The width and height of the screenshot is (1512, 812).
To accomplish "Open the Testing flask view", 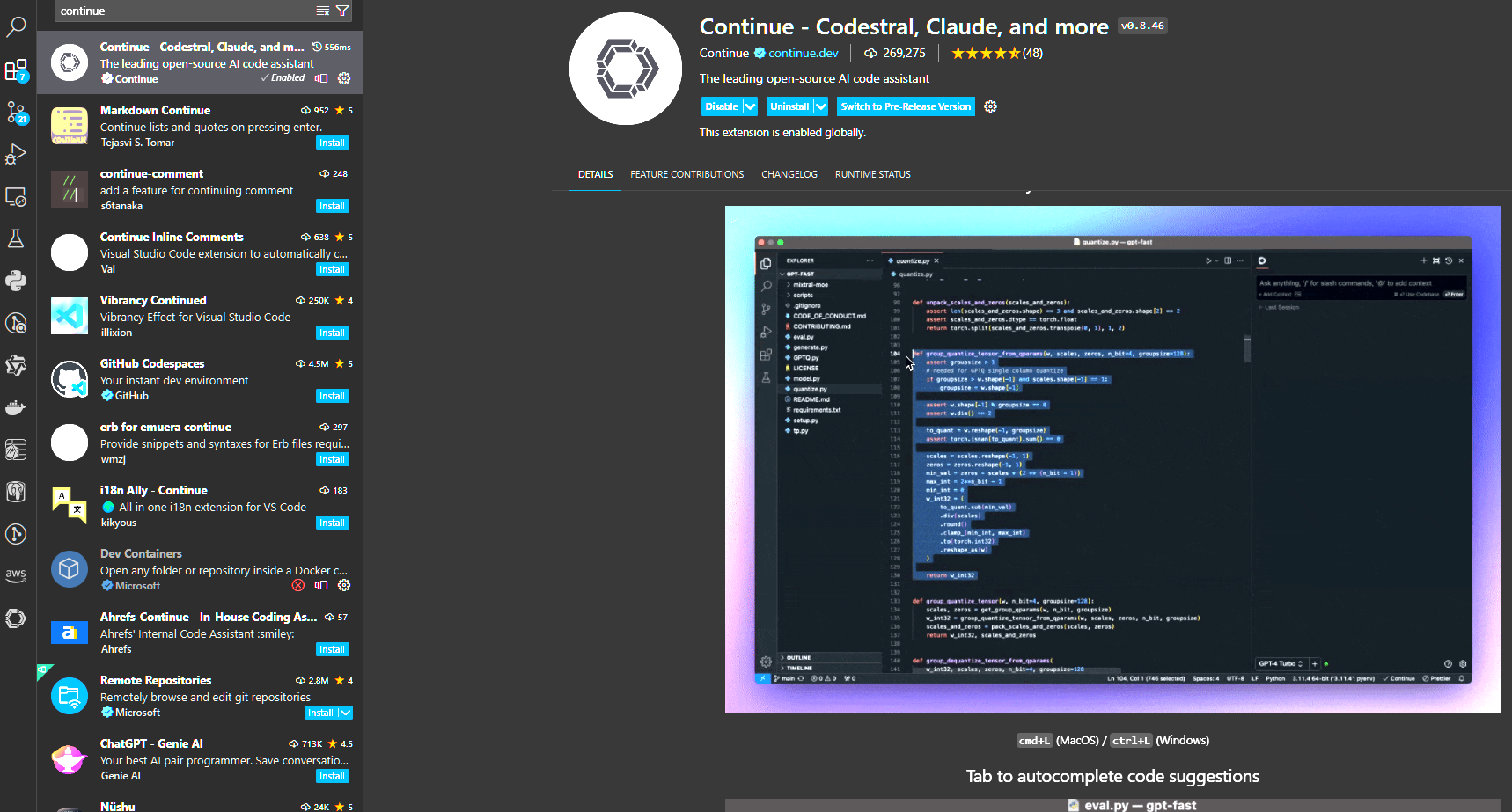I will coord(16,238).
